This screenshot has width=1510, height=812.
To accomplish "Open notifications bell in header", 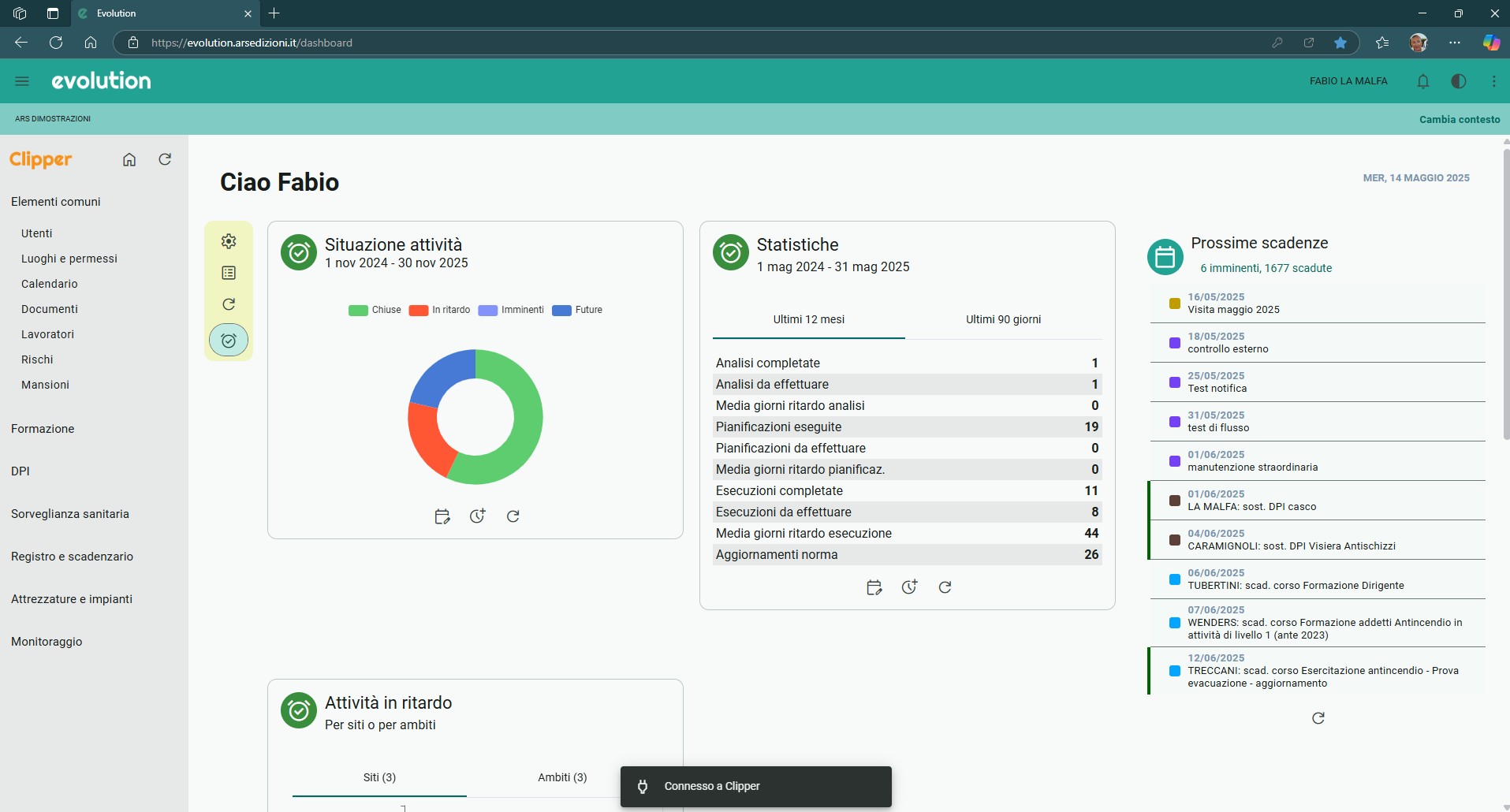I will pyautogui.click(x=1423, y=81).
